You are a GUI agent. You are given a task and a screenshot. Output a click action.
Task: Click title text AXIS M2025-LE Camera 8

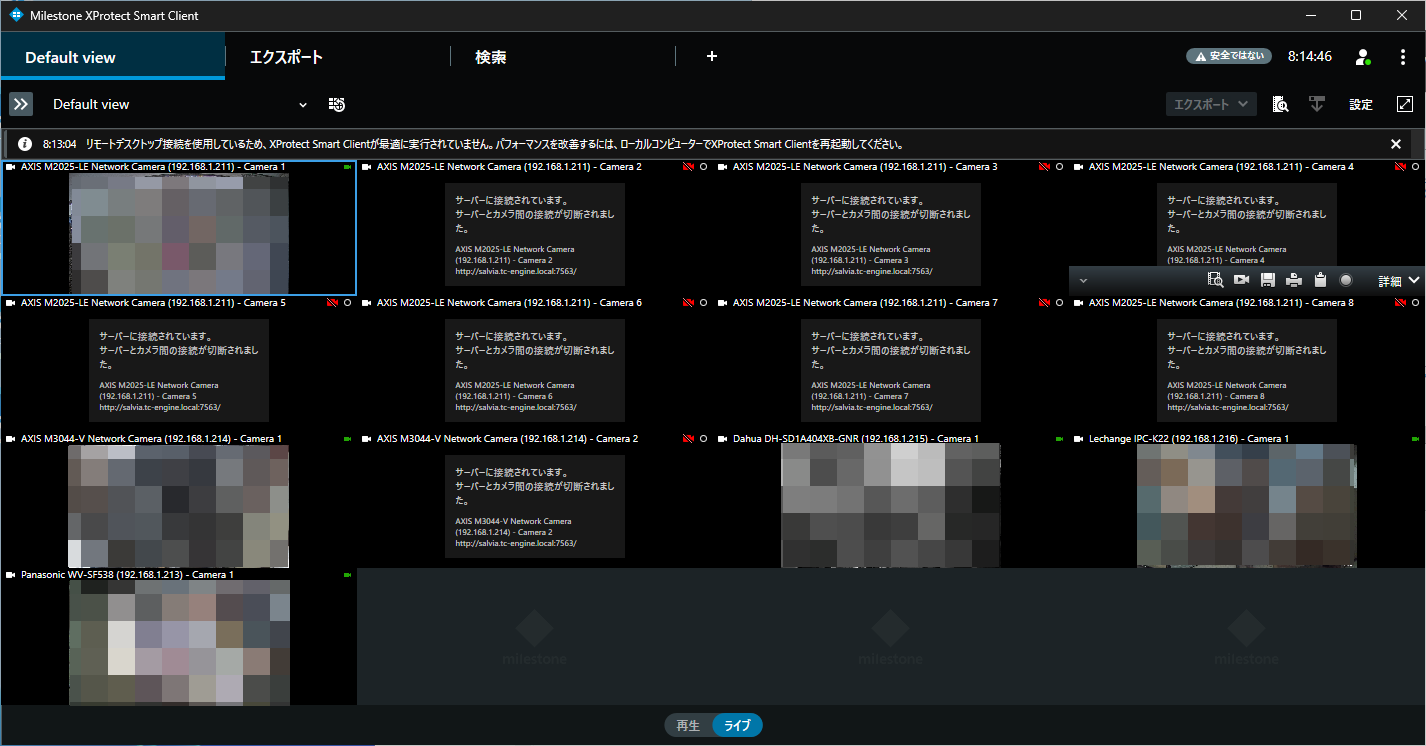click(1221, 303)
